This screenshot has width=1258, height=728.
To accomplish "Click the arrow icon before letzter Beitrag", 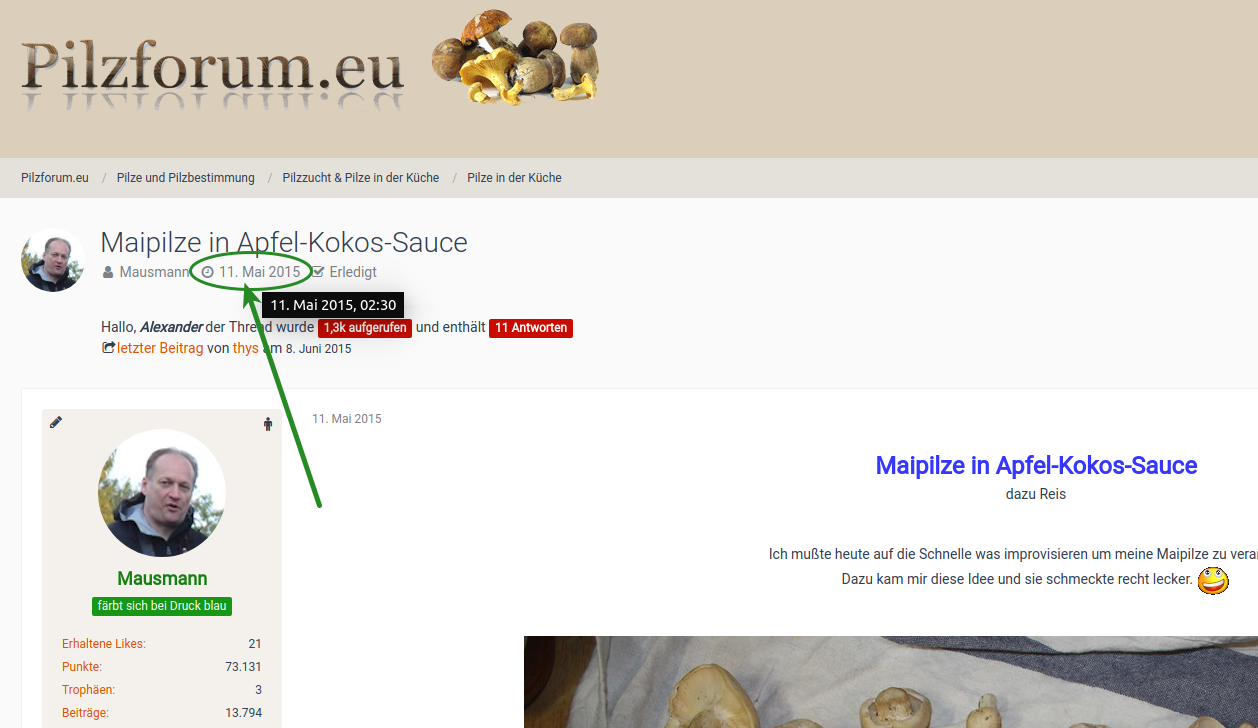I will coord(108,348).
